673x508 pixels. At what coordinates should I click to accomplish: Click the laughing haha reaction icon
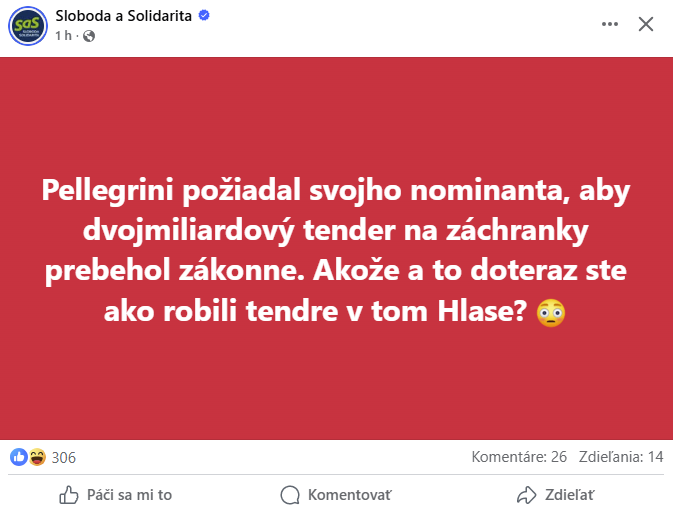pyautogui.click(x=37, y=457)
